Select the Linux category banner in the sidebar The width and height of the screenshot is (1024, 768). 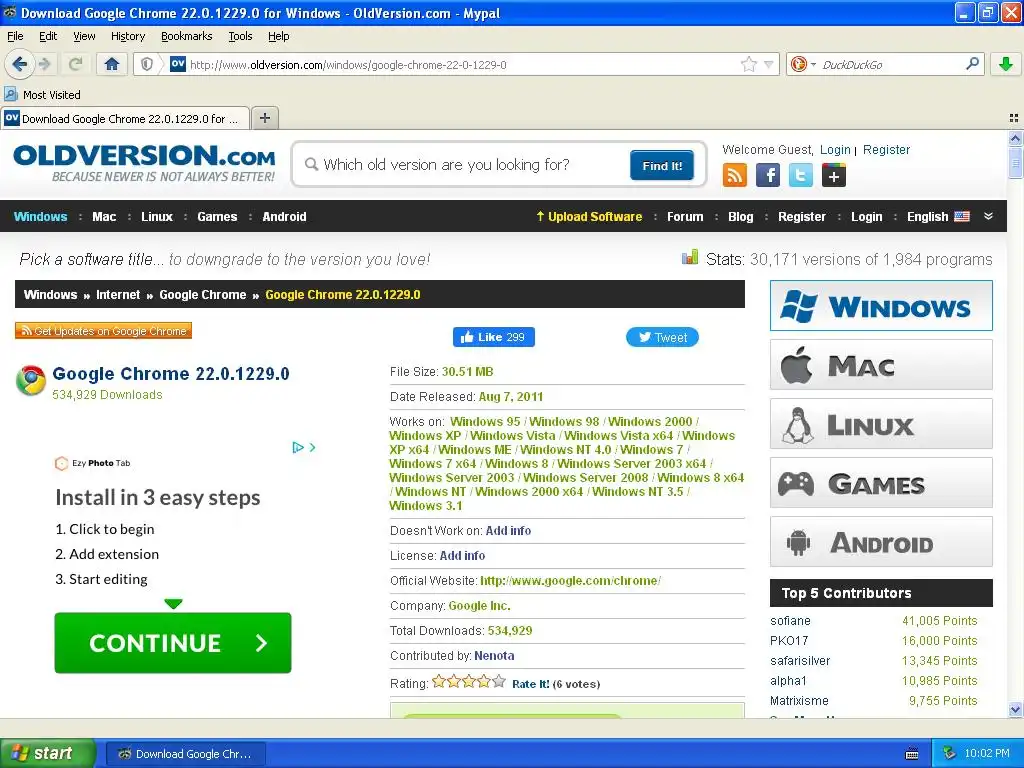point(881,423)
